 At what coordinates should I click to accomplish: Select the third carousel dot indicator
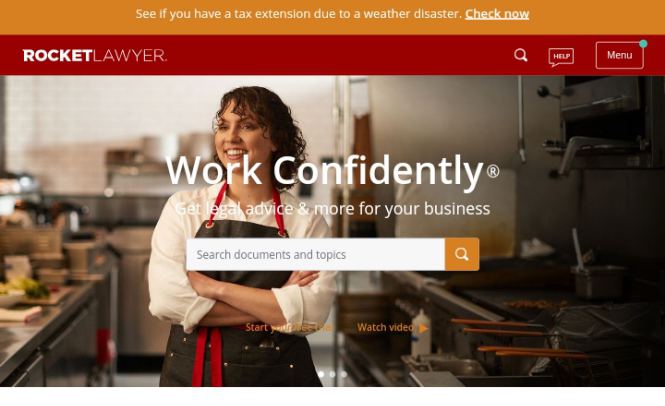coord(344,374)
